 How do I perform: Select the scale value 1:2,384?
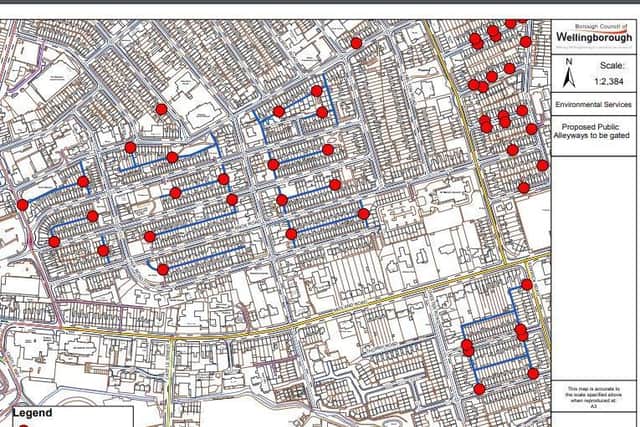pyautogui.click(x=609, y=81)
